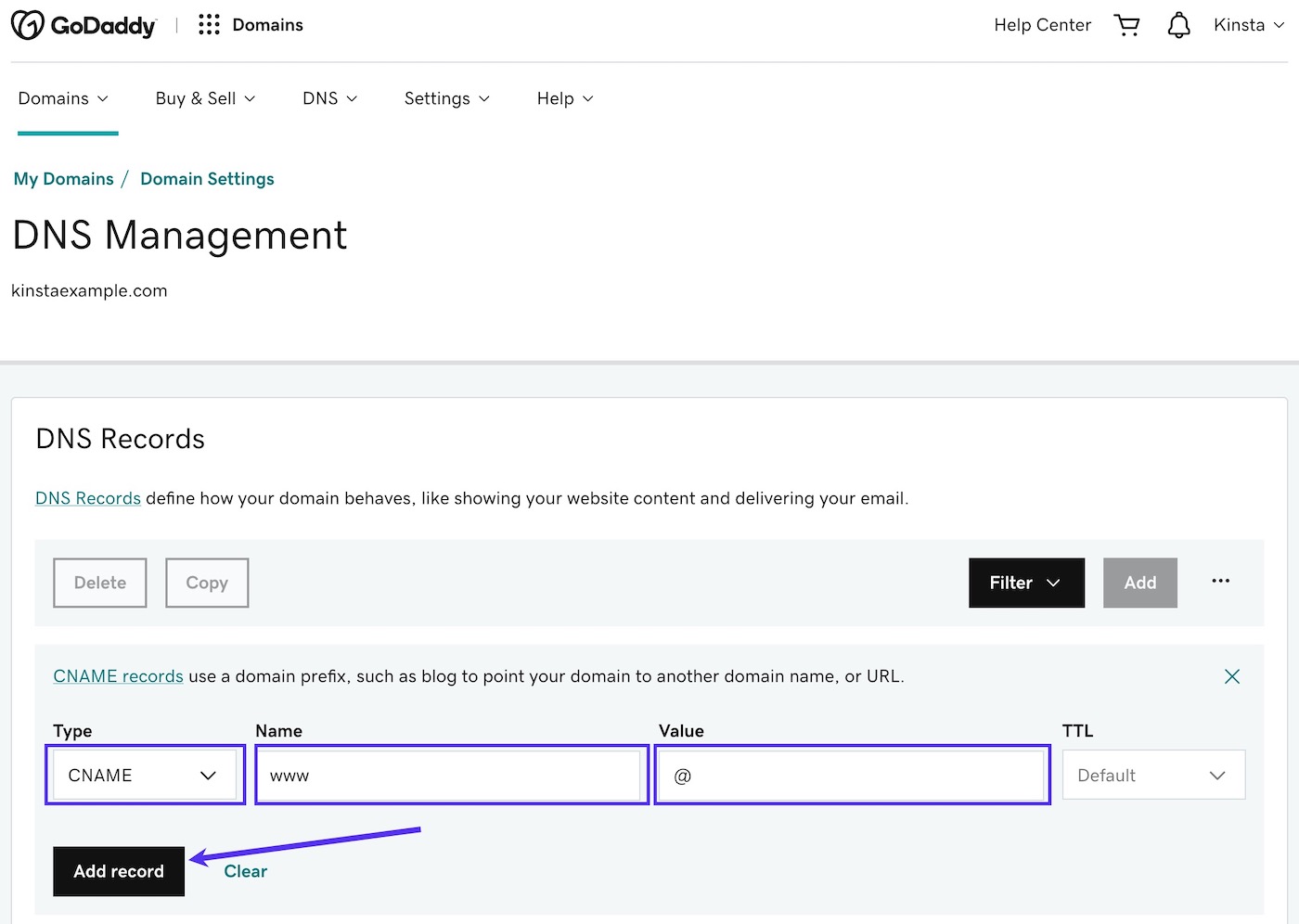Open the record Type dropdown showing CNAME
This screenshot has height=924, width=1299.
145,775
